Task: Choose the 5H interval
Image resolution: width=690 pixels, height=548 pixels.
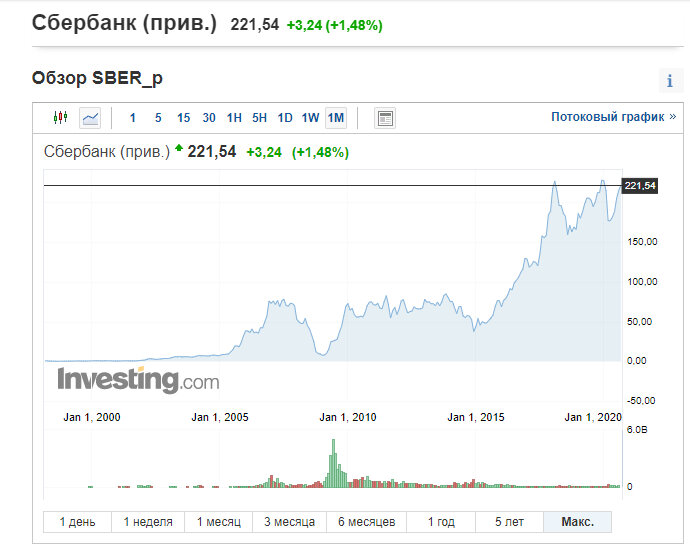Action: 259,118
